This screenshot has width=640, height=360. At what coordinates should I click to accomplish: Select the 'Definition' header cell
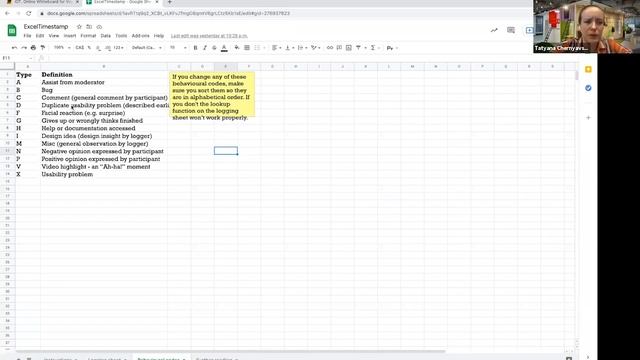(104, 75)
